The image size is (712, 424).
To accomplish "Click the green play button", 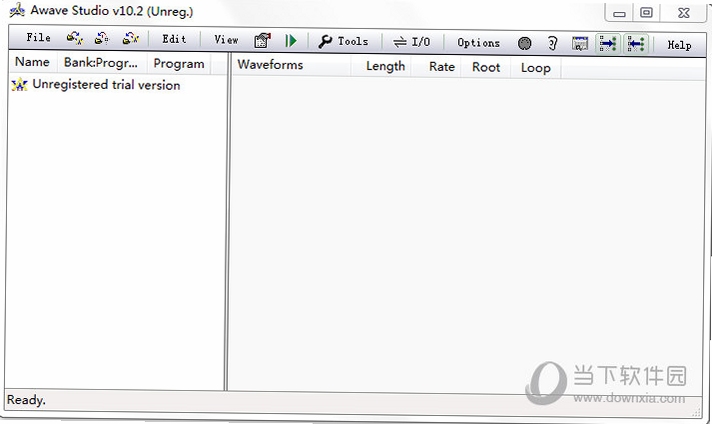I will tap(291, 41).
